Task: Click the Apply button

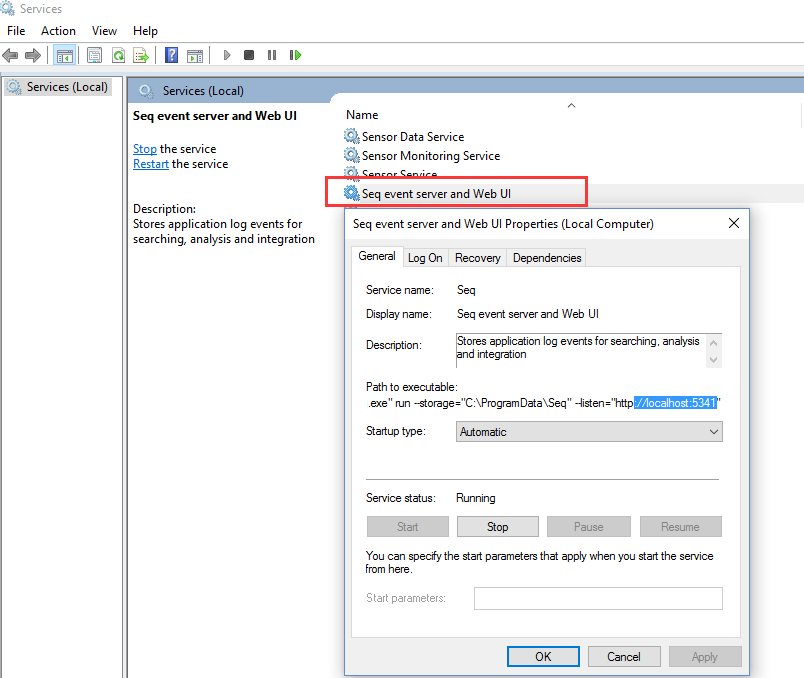Action: point(705,656)
